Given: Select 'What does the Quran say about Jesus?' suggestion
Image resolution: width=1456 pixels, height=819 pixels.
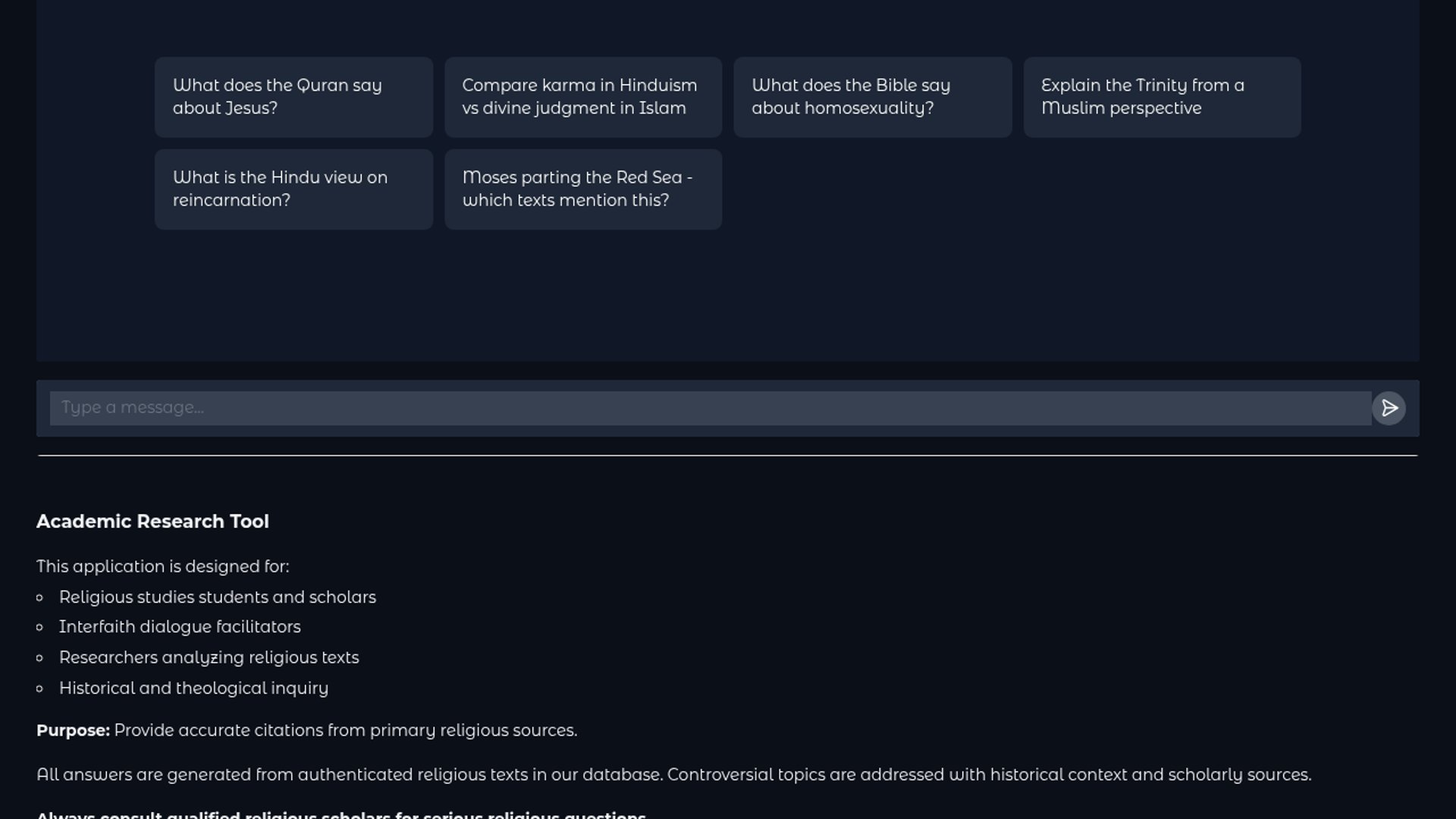Looking at the screenshot, I should coord(293,97).
